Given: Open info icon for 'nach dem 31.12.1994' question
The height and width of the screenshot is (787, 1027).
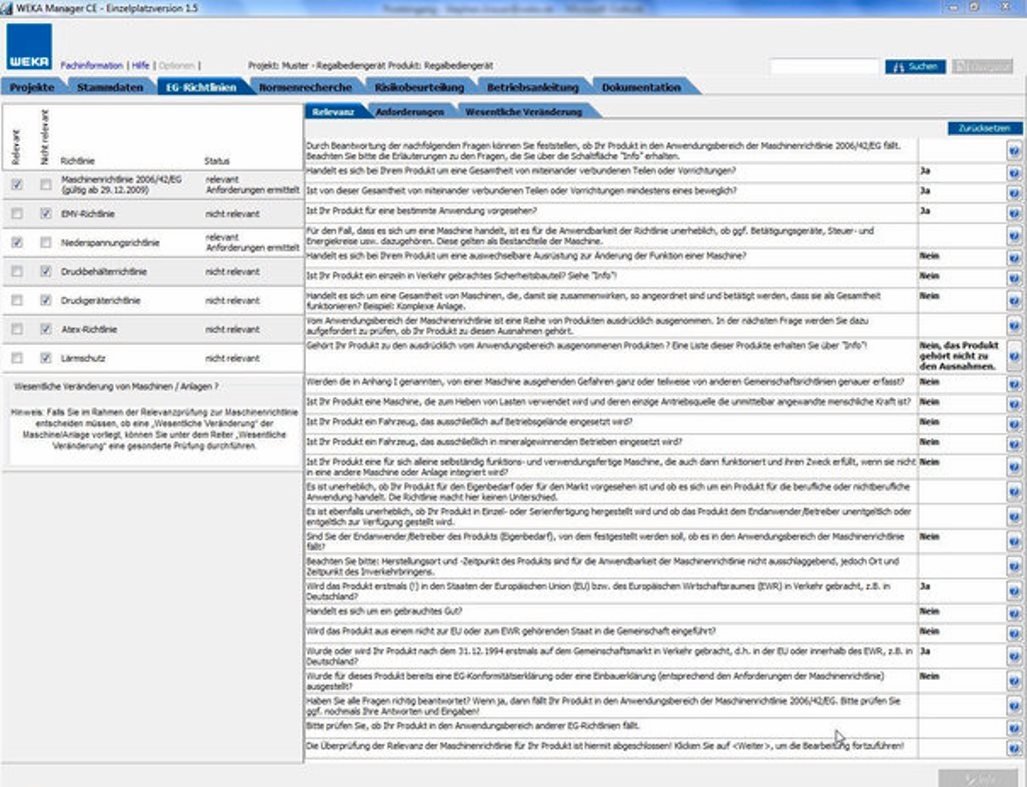Looking at the screenshot, I should 1015,657.
